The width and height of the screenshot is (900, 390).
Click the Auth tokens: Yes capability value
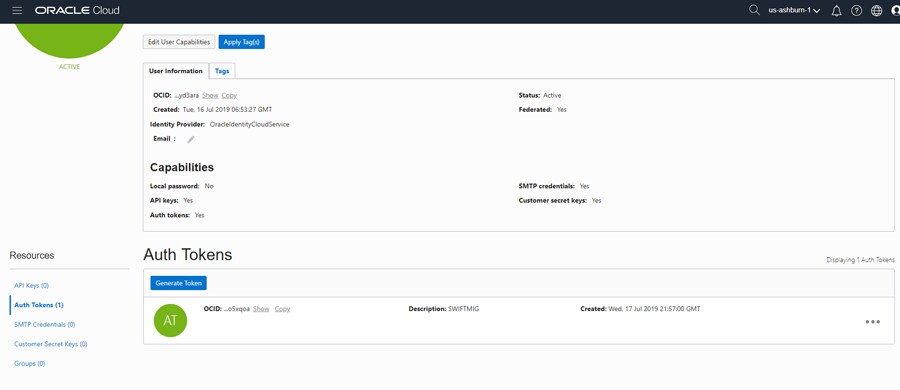pos(199,215)
